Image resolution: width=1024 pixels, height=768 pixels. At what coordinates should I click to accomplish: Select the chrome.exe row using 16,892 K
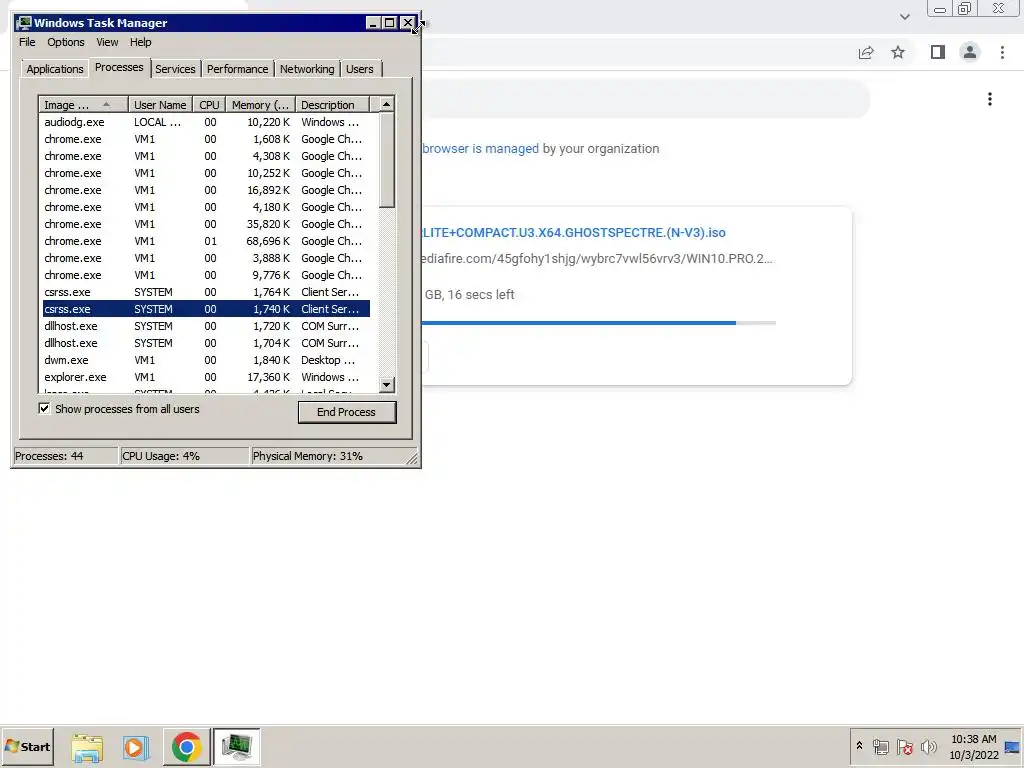(206, 190)
